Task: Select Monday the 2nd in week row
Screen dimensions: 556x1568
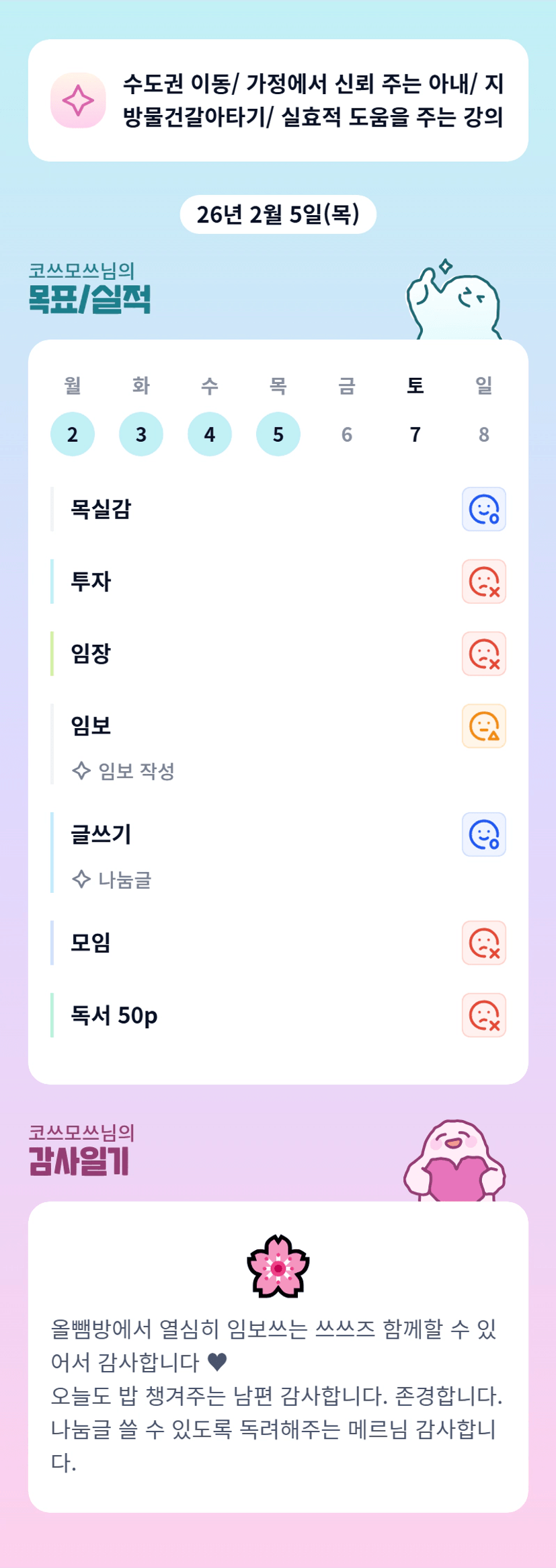Action: (x=73, y=434)
